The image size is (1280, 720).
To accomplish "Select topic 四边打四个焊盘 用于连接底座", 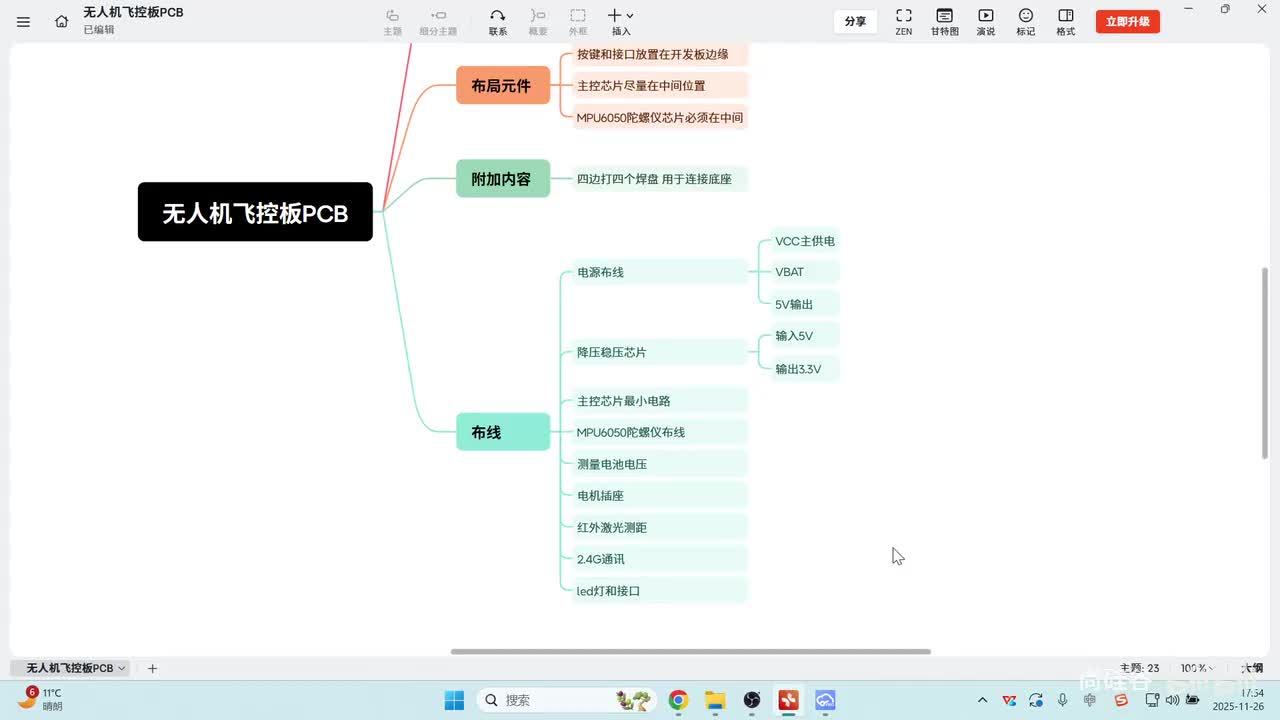I will click(658, 179).
